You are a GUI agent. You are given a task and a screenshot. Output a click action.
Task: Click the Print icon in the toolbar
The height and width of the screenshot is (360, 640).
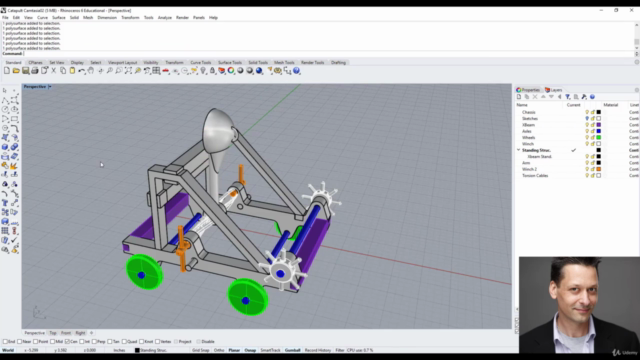coord(35,71)
